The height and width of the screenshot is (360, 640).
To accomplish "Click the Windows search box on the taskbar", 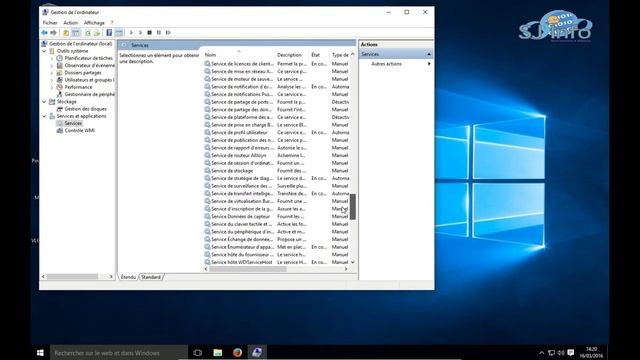I will point(119,353).
